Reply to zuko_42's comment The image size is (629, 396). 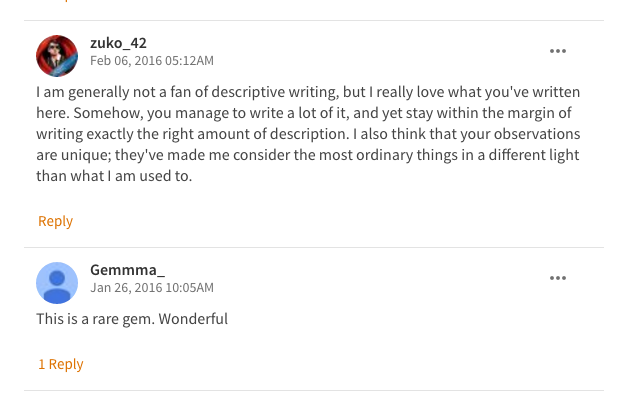pyautogui.click(x=55, y=221)
